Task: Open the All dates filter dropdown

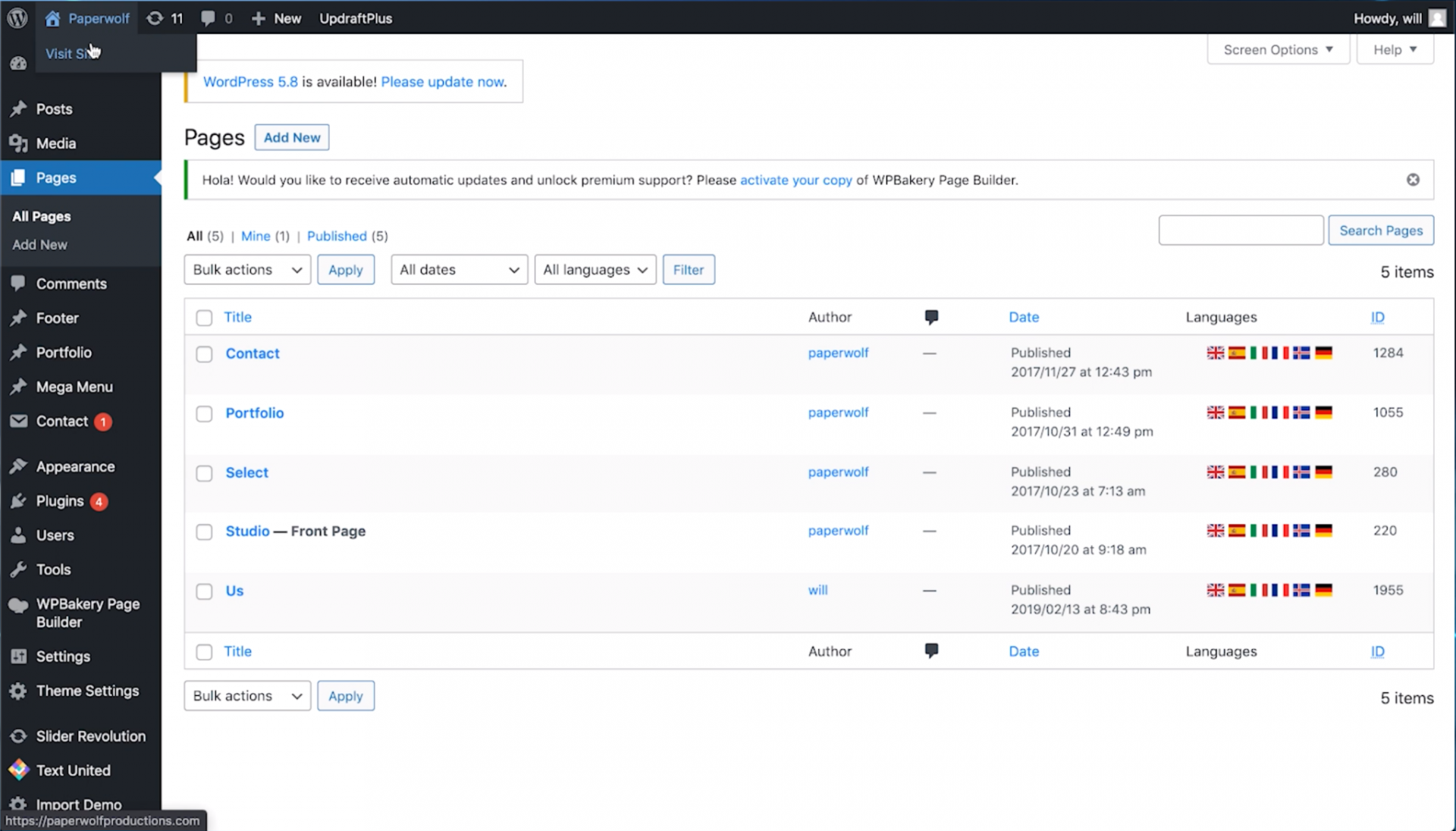Action: point(458,269)
